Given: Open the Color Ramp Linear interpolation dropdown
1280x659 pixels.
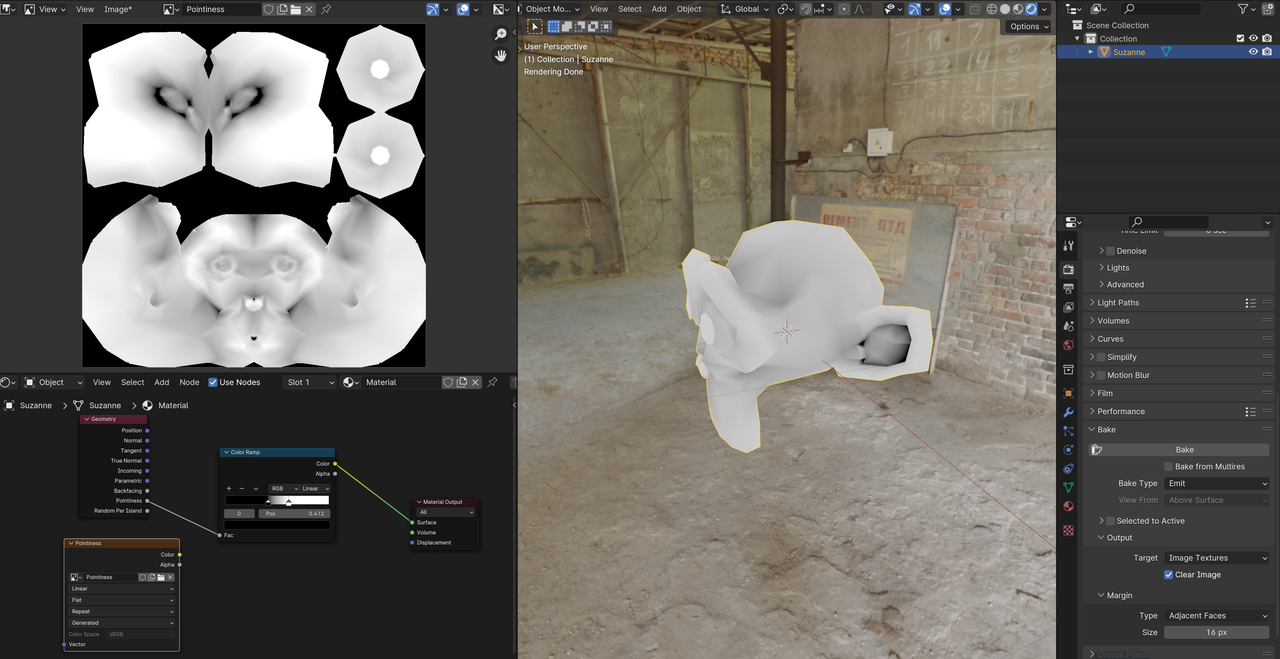Looking at the screenshot, I should tap(315, 489).
